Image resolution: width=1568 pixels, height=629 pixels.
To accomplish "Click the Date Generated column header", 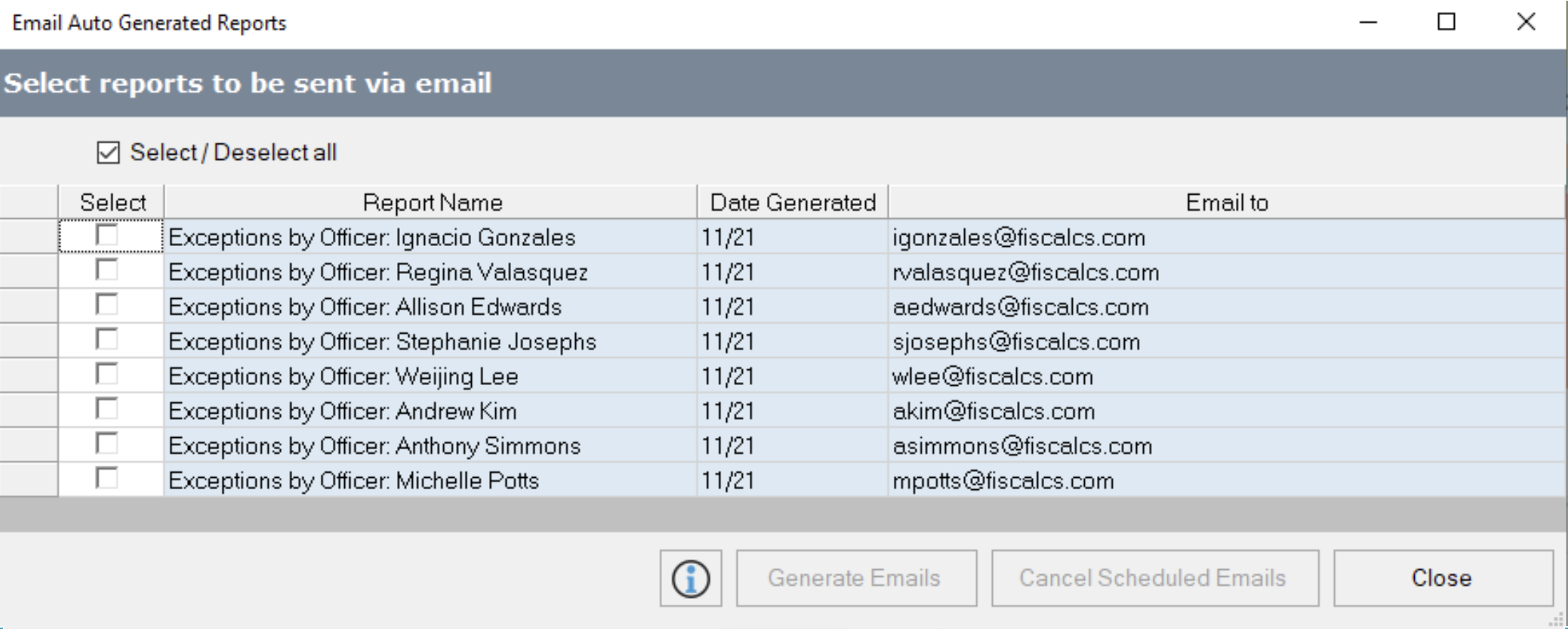I will [x=793, y=203].
